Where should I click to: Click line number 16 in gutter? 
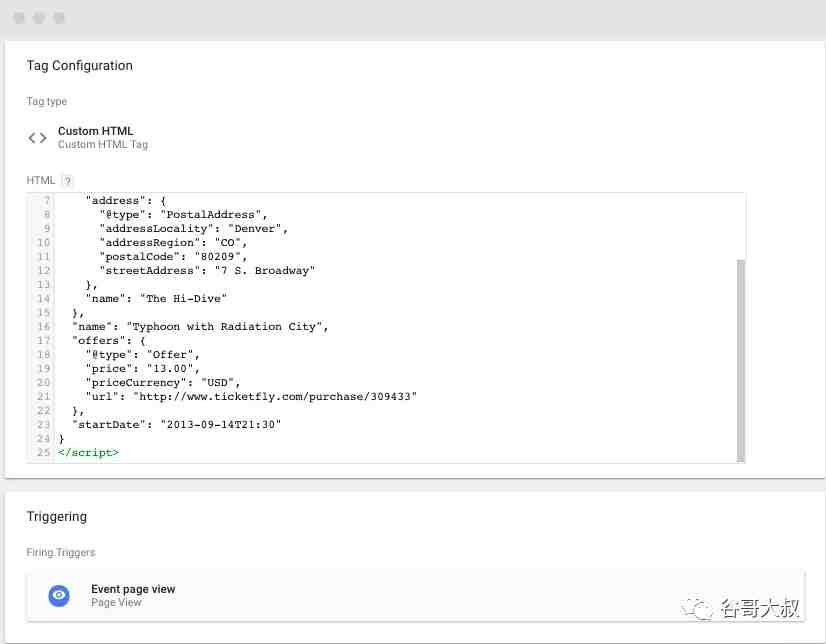click(x=43, y=326)
